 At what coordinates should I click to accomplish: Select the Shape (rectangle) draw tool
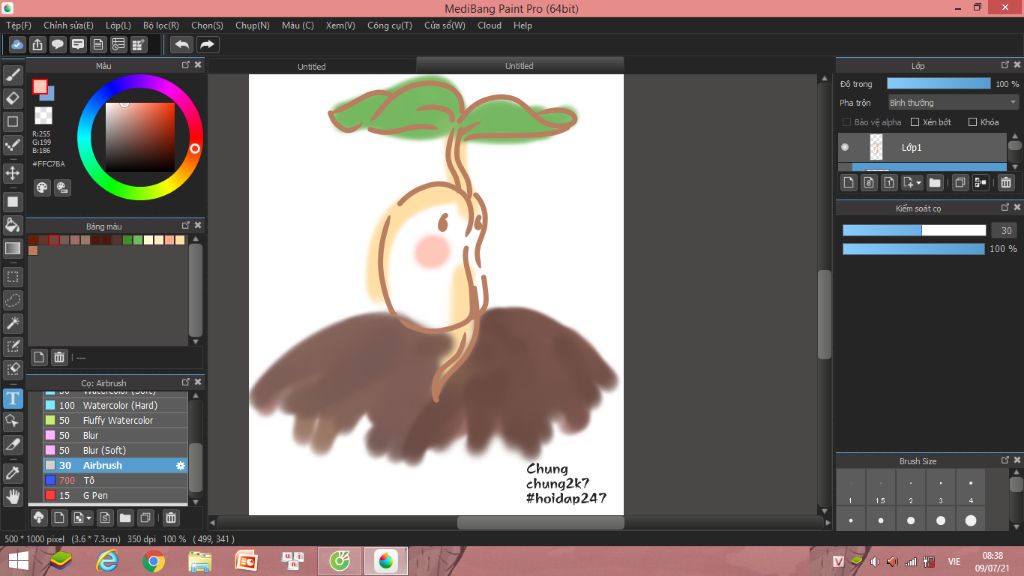coord(12,121)
